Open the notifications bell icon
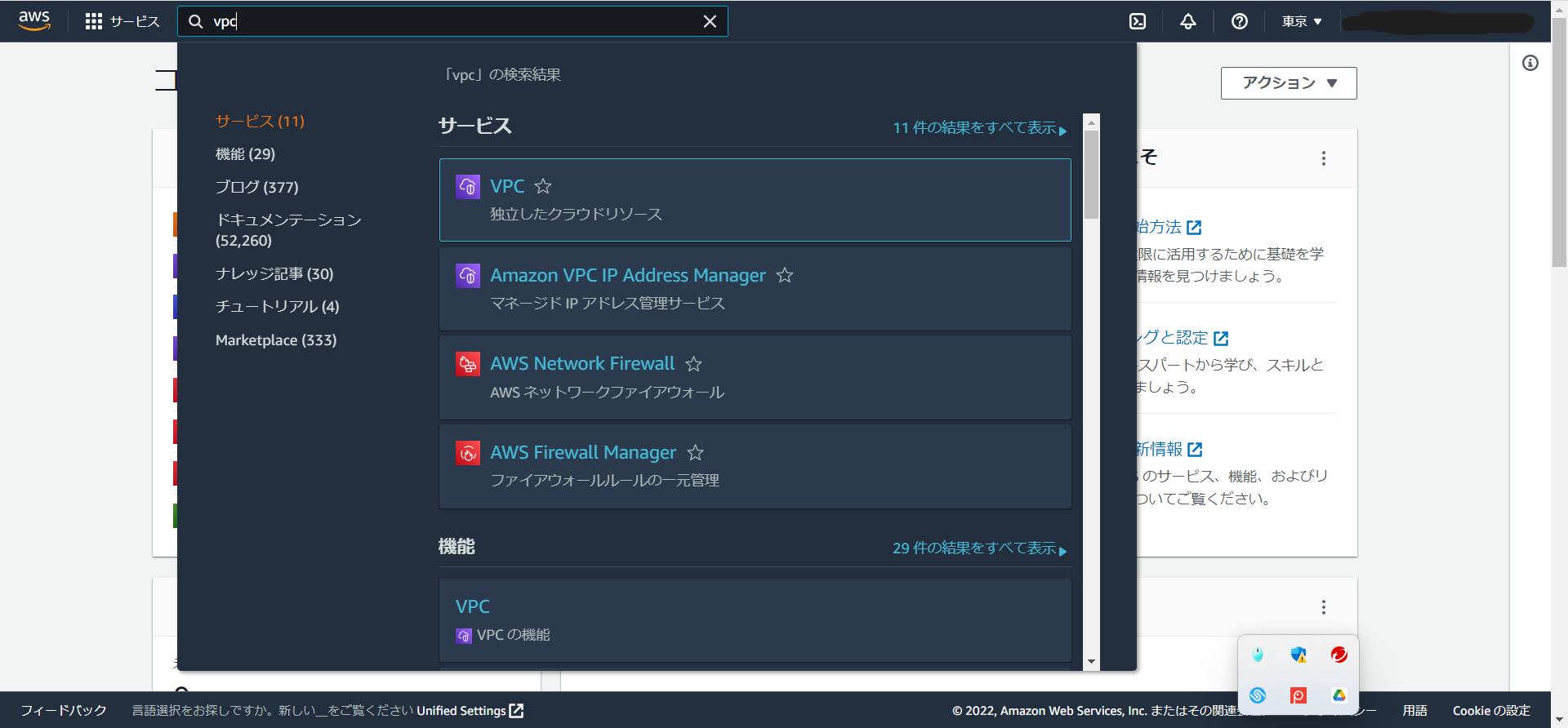The image size is (1568, 728). [1188, 21]
